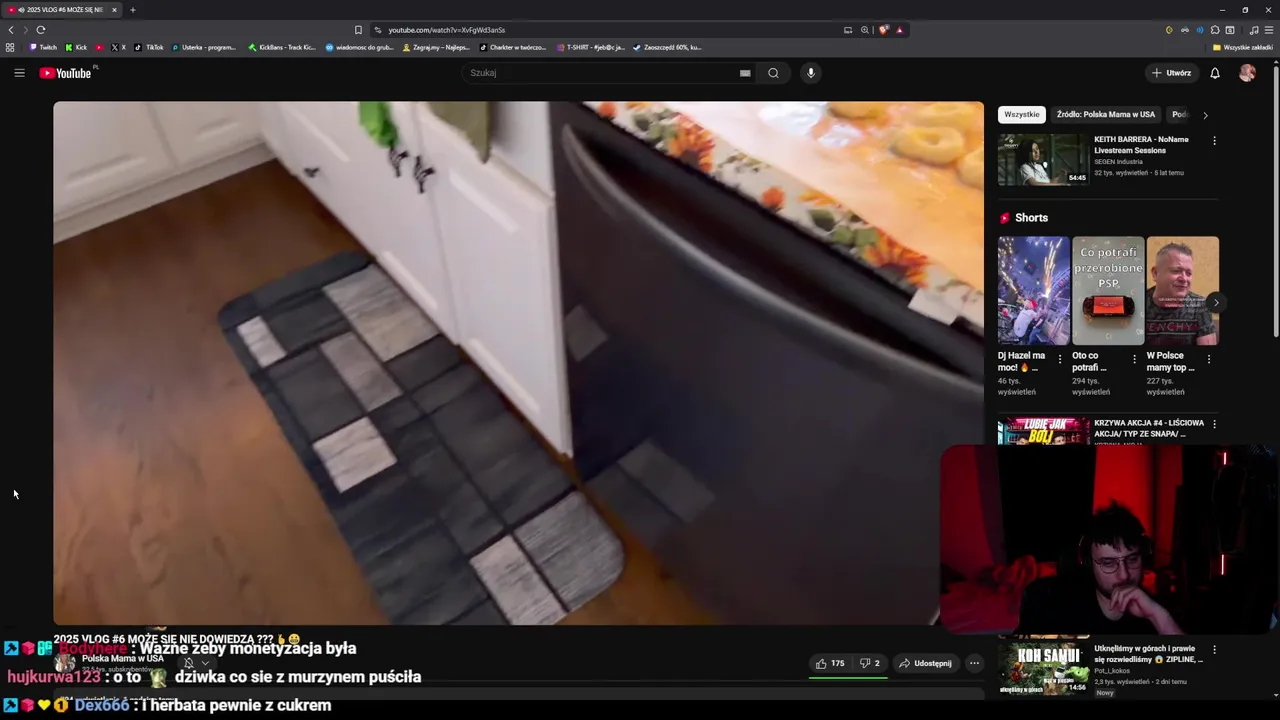Screen dimensions: 1280x720
Task: Close the 2025 VLOG #6 tab
Action: (x=114, y=10)
